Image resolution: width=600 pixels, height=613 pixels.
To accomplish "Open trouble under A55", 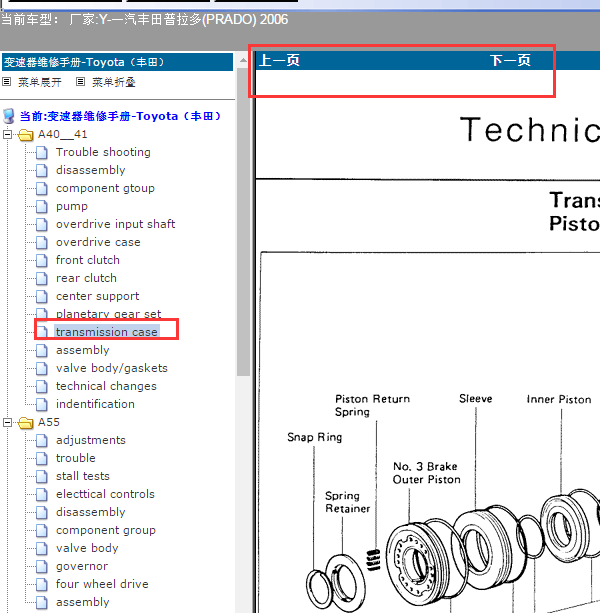I will pyautogui.click(x=76, y=458).
